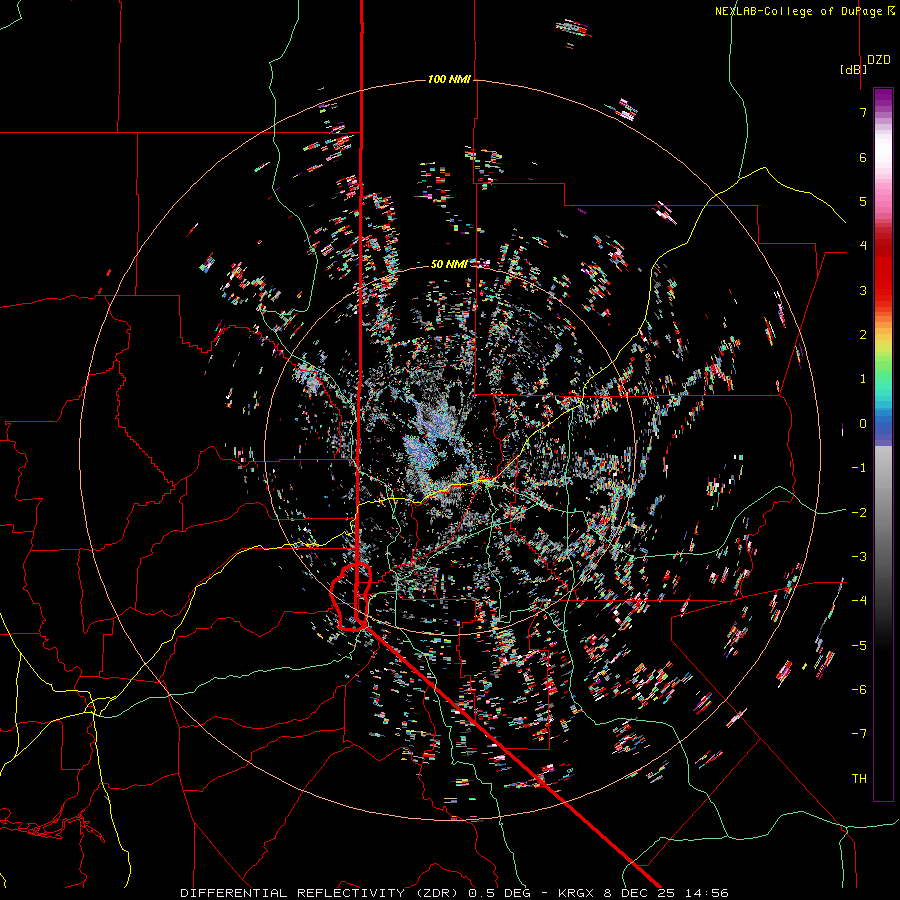The width and height of the screenshot is (900, 900).
Task: Click the -6 dB scale label
Action: click(859, 690)
